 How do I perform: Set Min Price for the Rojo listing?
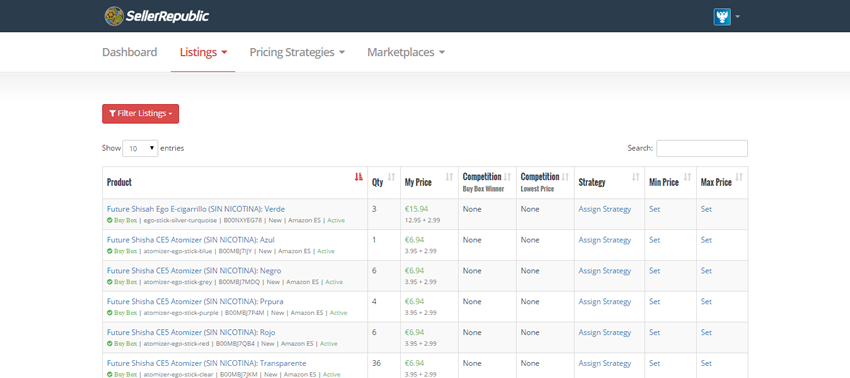pos(654,332)
